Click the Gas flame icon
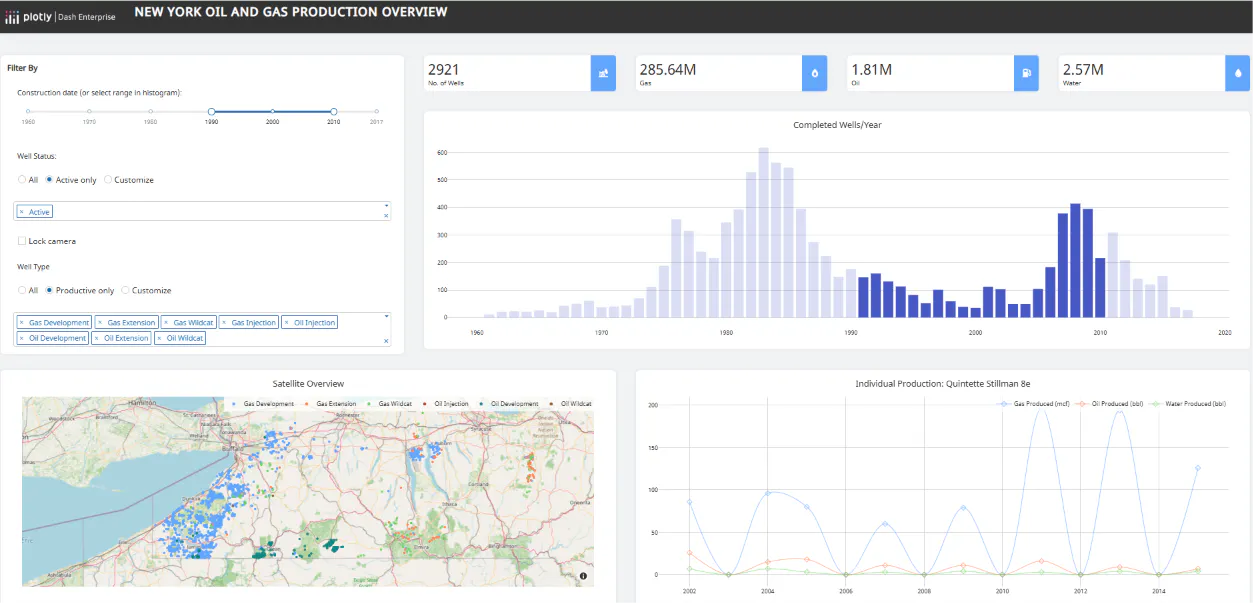 coord(815,73)
